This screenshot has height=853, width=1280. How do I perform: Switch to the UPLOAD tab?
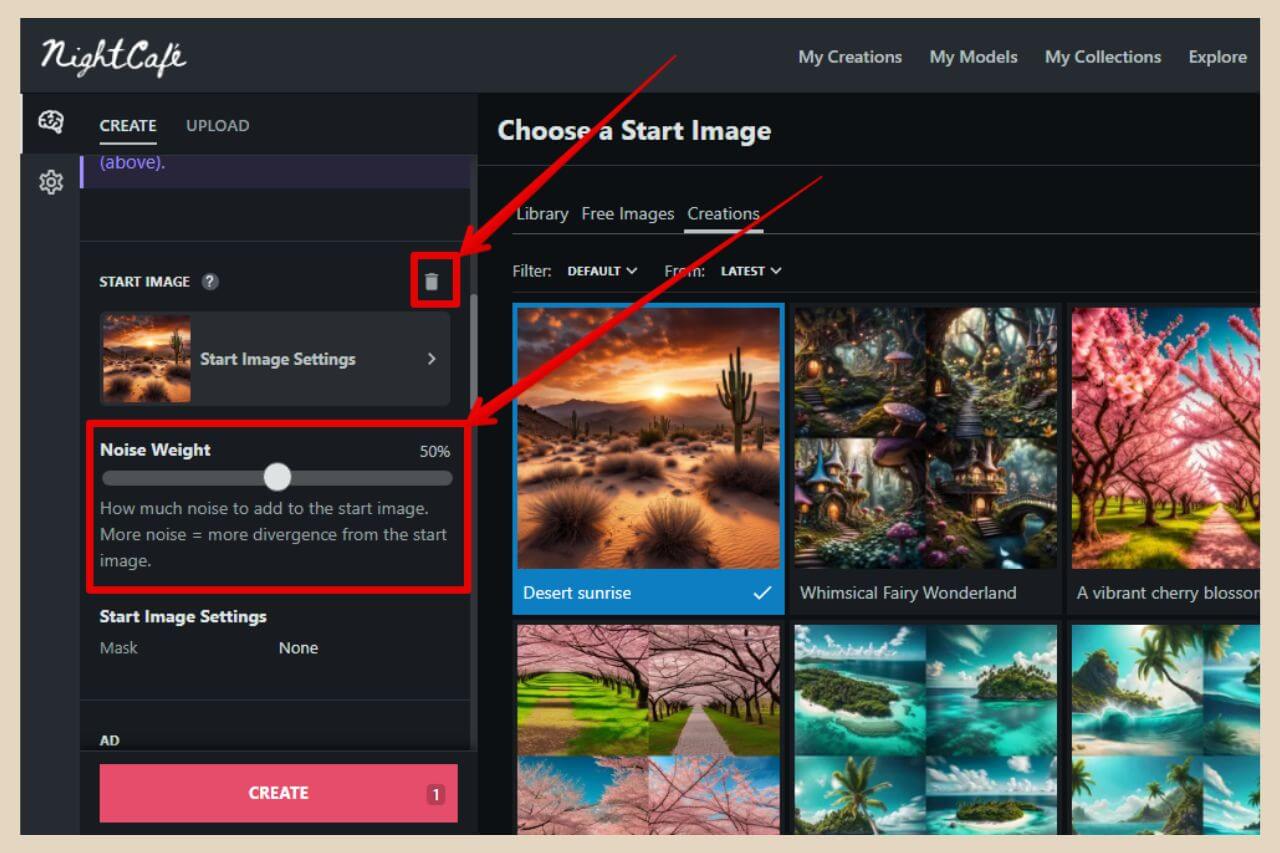coord(217,125)
